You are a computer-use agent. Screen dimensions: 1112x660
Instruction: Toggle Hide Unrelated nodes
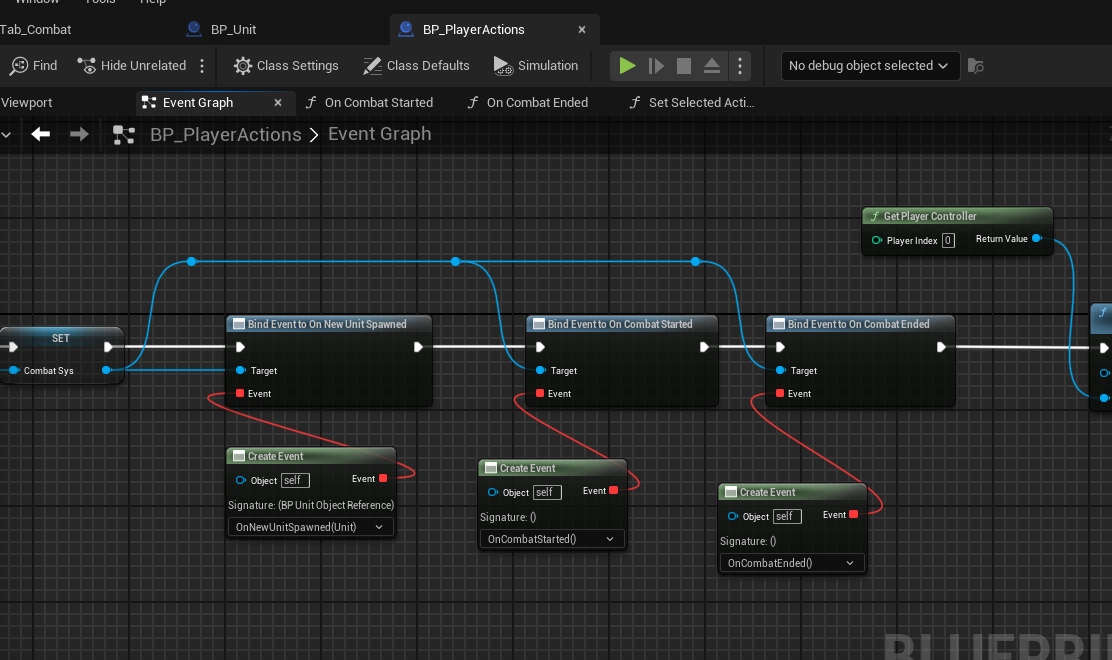click(131, 66)
